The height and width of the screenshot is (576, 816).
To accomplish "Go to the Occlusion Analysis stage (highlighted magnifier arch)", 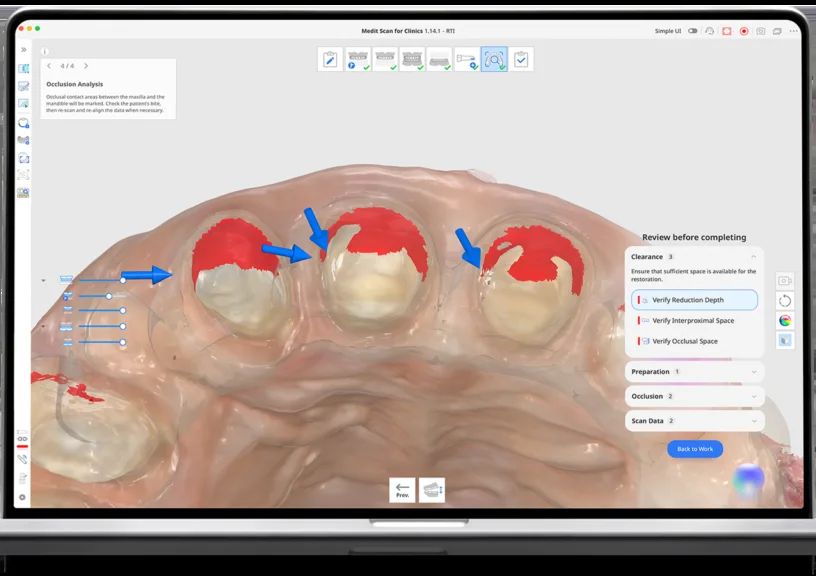I will (x=494, y=59).
